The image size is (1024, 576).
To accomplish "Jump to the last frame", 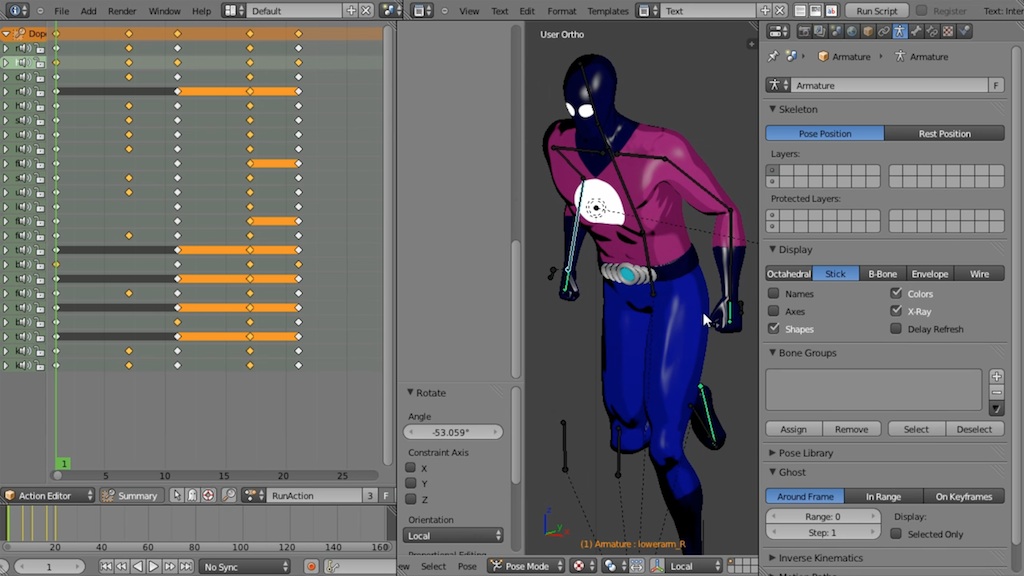I will pyautogui.click(x=186, y=566).
